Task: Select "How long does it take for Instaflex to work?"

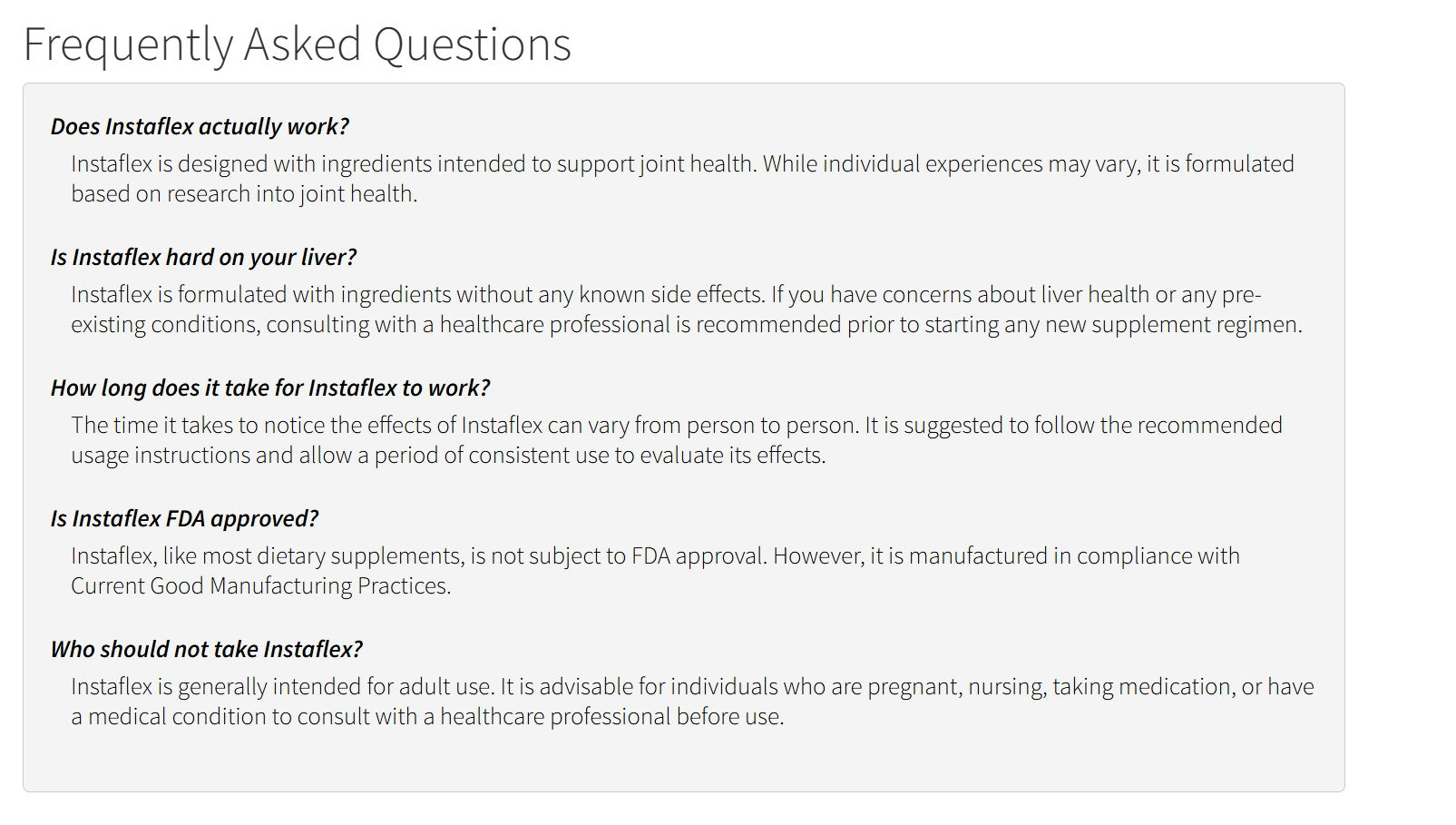Action: (269, 388)
